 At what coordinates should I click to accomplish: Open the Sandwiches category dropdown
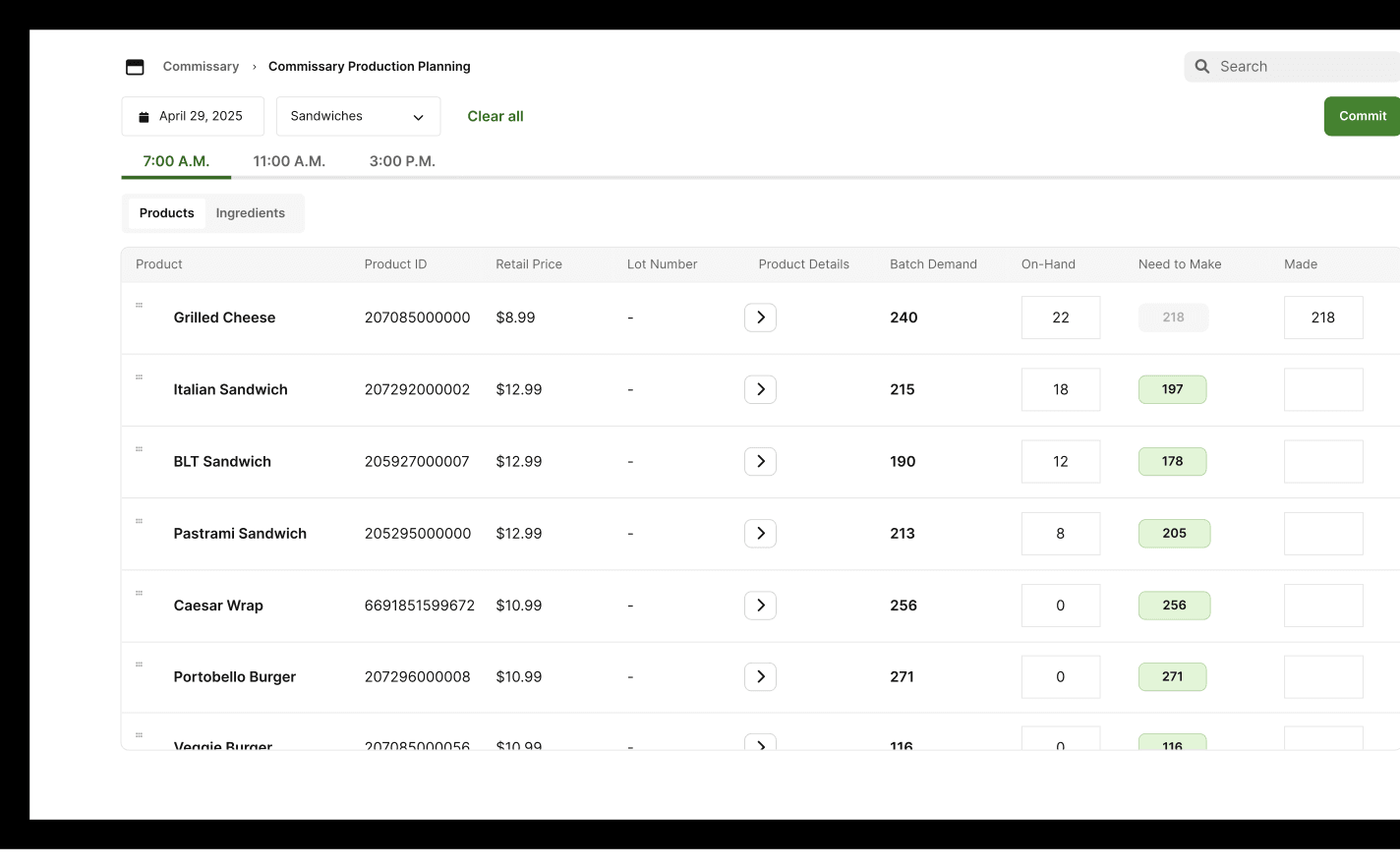(x=358, y=116)
